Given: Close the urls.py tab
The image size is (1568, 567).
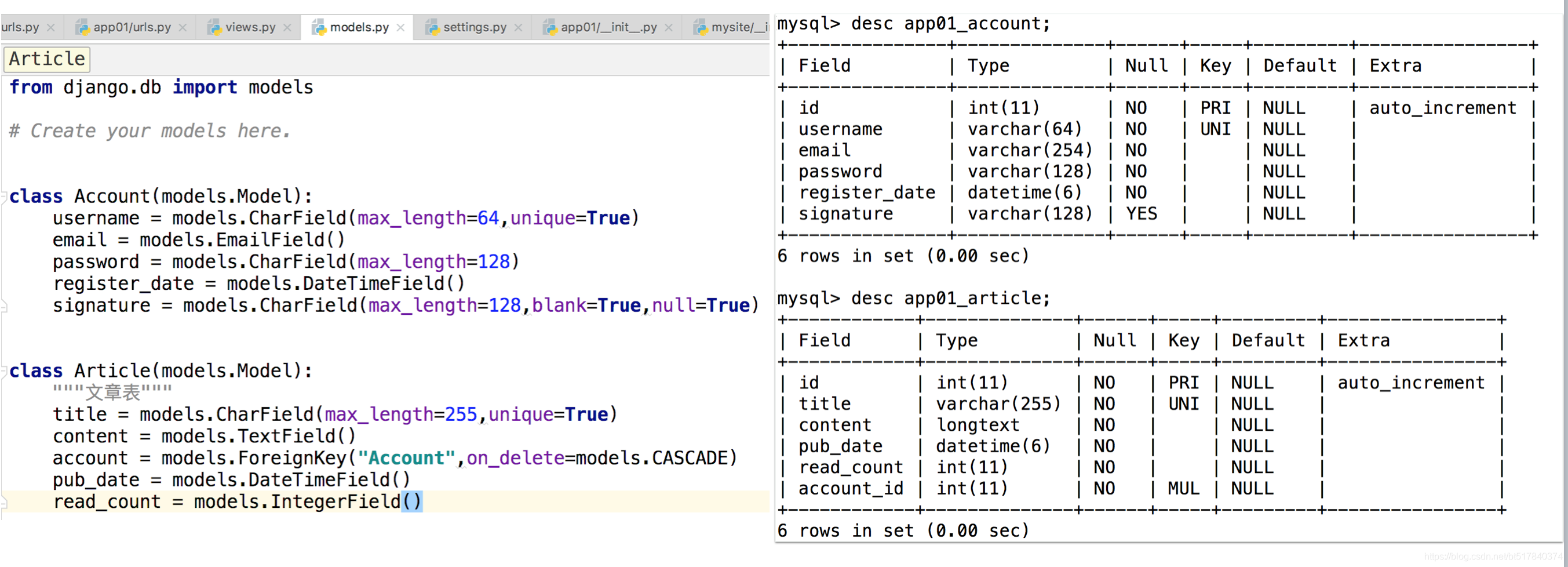Looking at the screenshot, I should pos(51,28).
